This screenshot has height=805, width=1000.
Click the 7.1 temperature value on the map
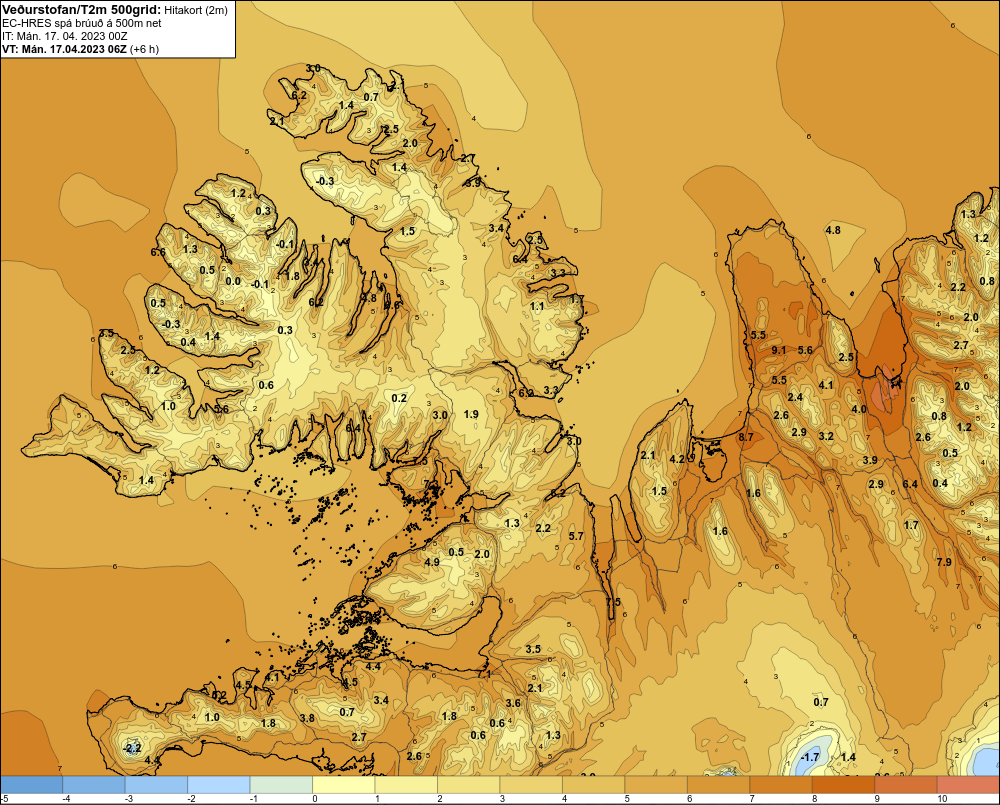484,674
